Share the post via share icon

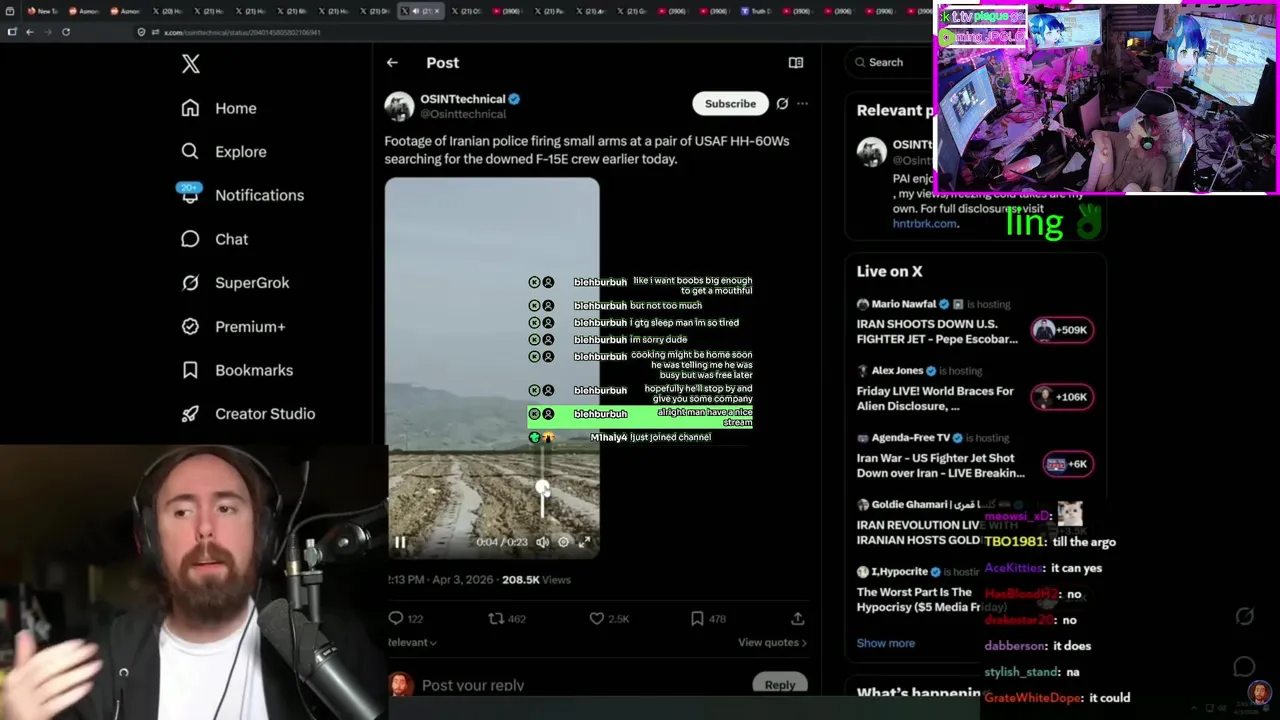coord(798,619)
